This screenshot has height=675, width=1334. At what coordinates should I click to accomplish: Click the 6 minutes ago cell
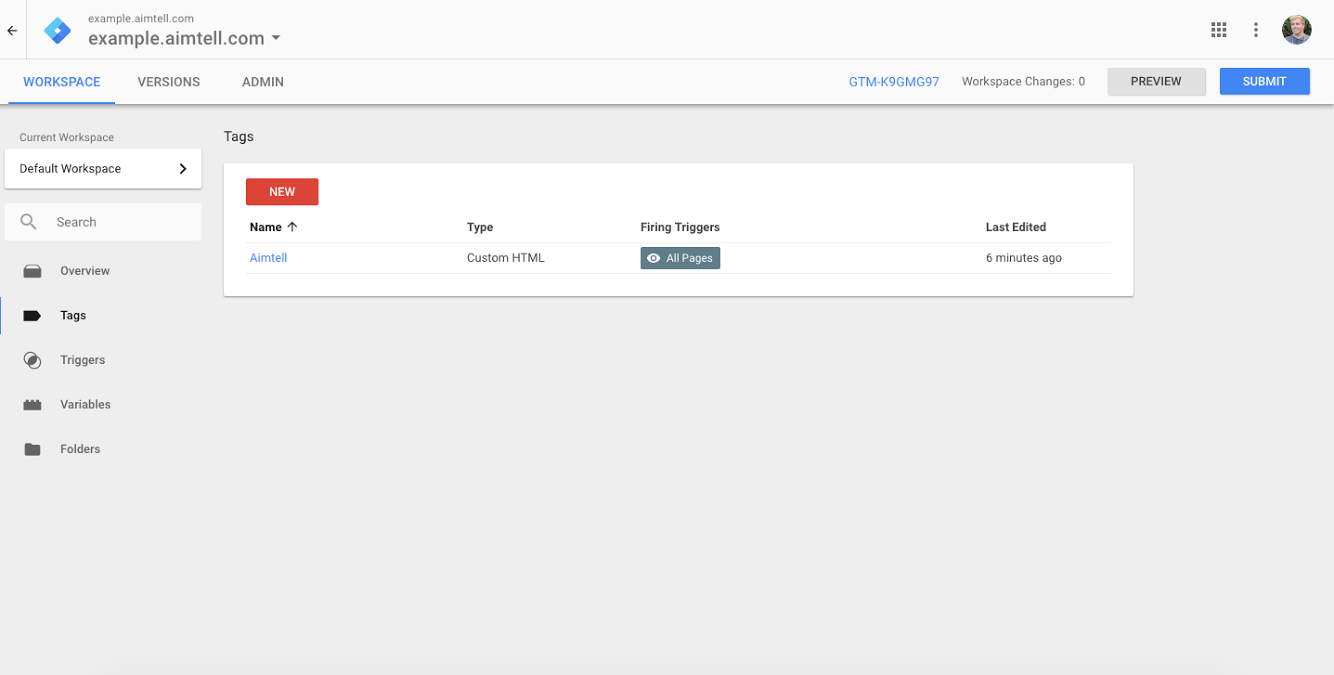coord(1024,258)
